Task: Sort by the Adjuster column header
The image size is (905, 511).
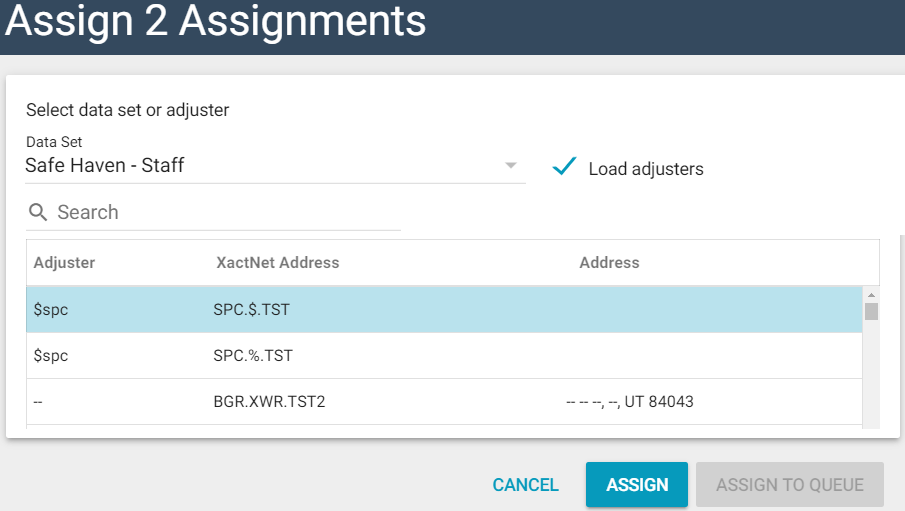Action: tap(64, 263)
